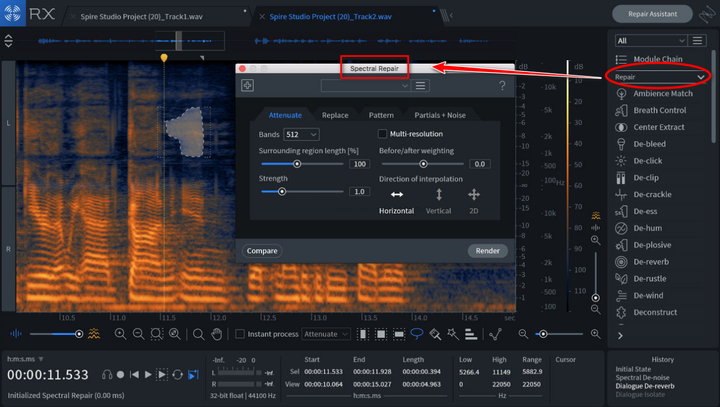Choose the time selection tool
Viewport: 720px width, 407px height.
363,334
